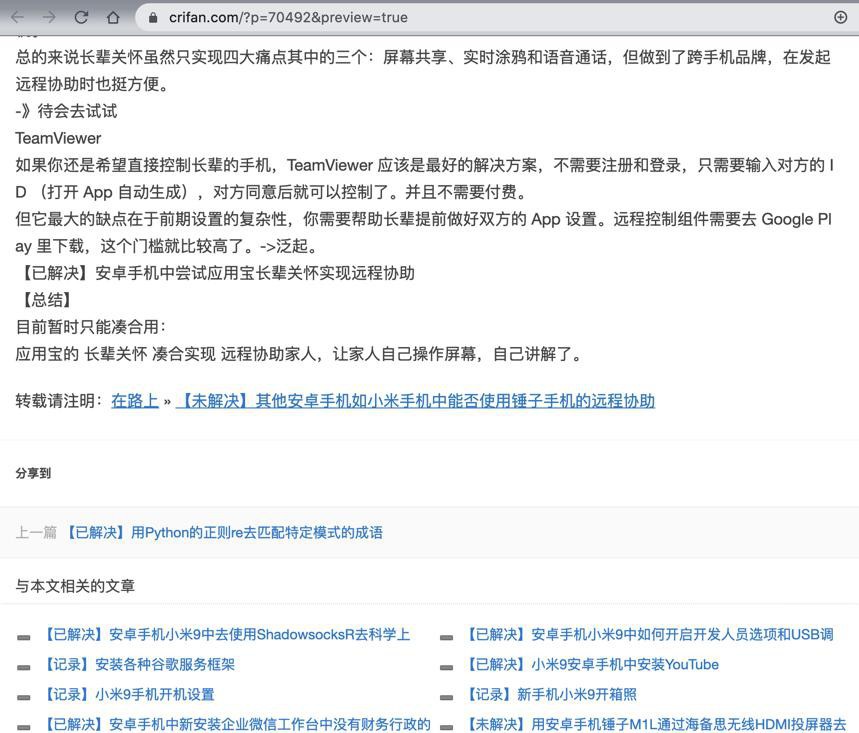Open related article about 企业微信工作台
Screen dimensions: 859x733
point(236,724)
